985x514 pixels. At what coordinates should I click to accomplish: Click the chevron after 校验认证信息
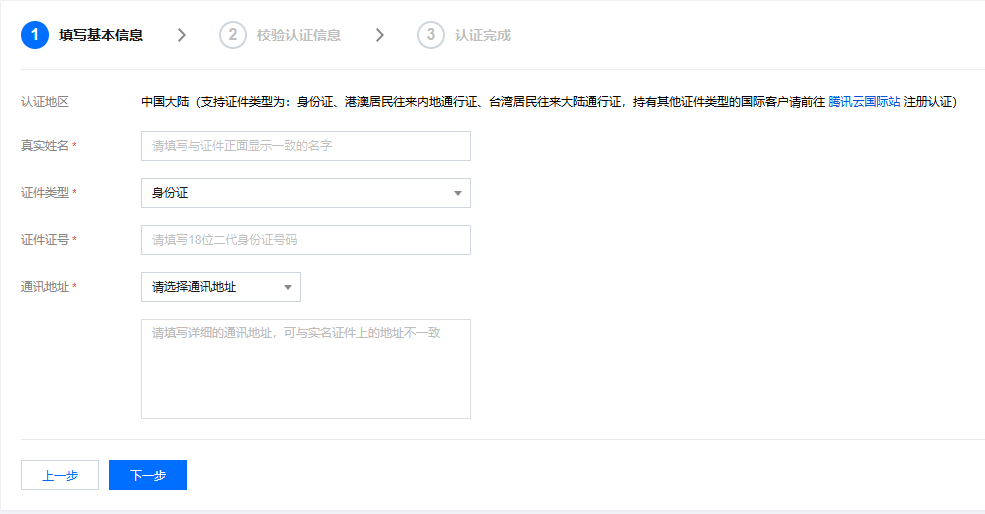[379, 35]
